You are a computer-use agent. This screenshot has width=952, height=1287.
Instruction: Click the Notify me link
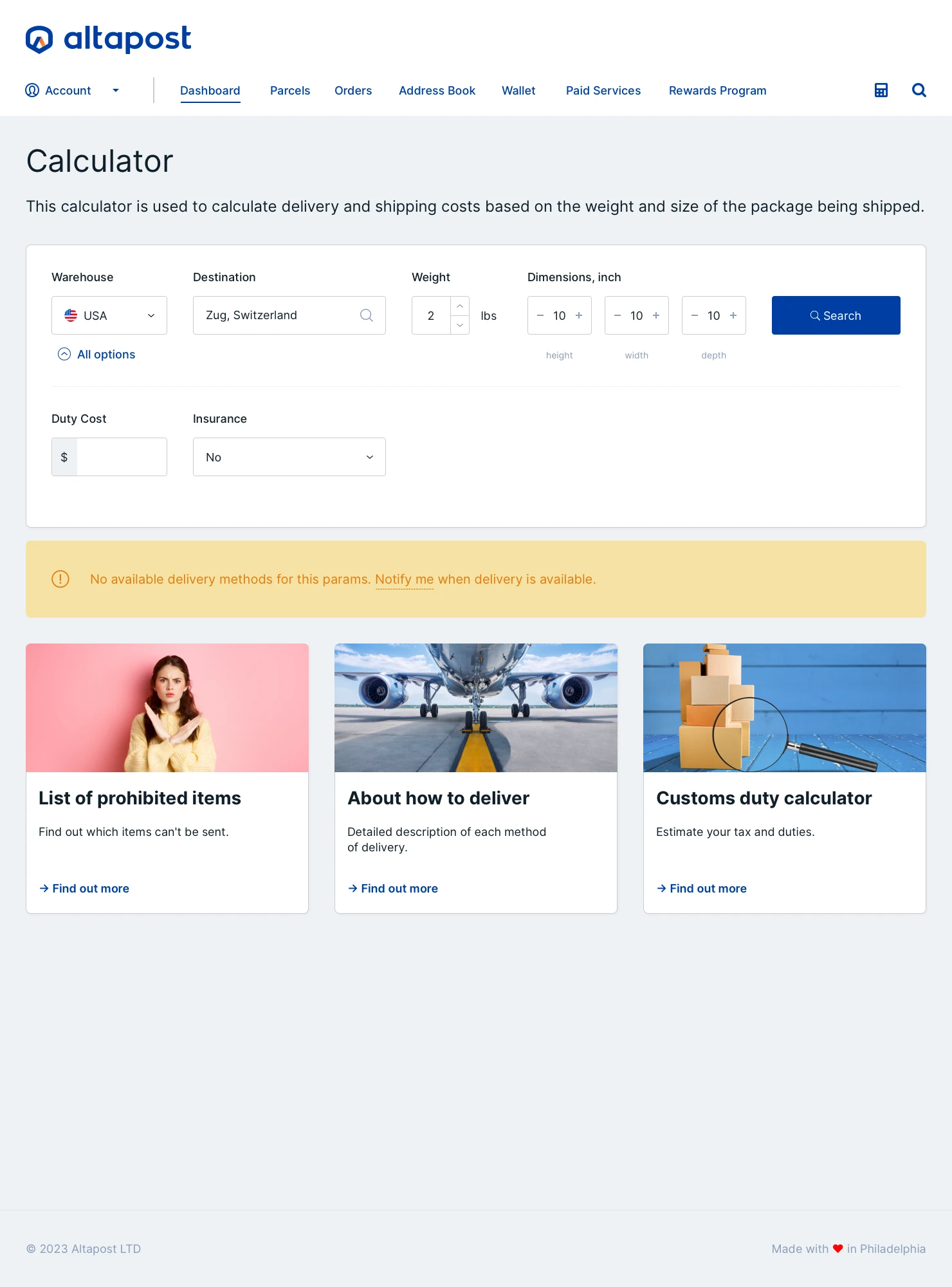pyautogui.click(x=404, y=579)
